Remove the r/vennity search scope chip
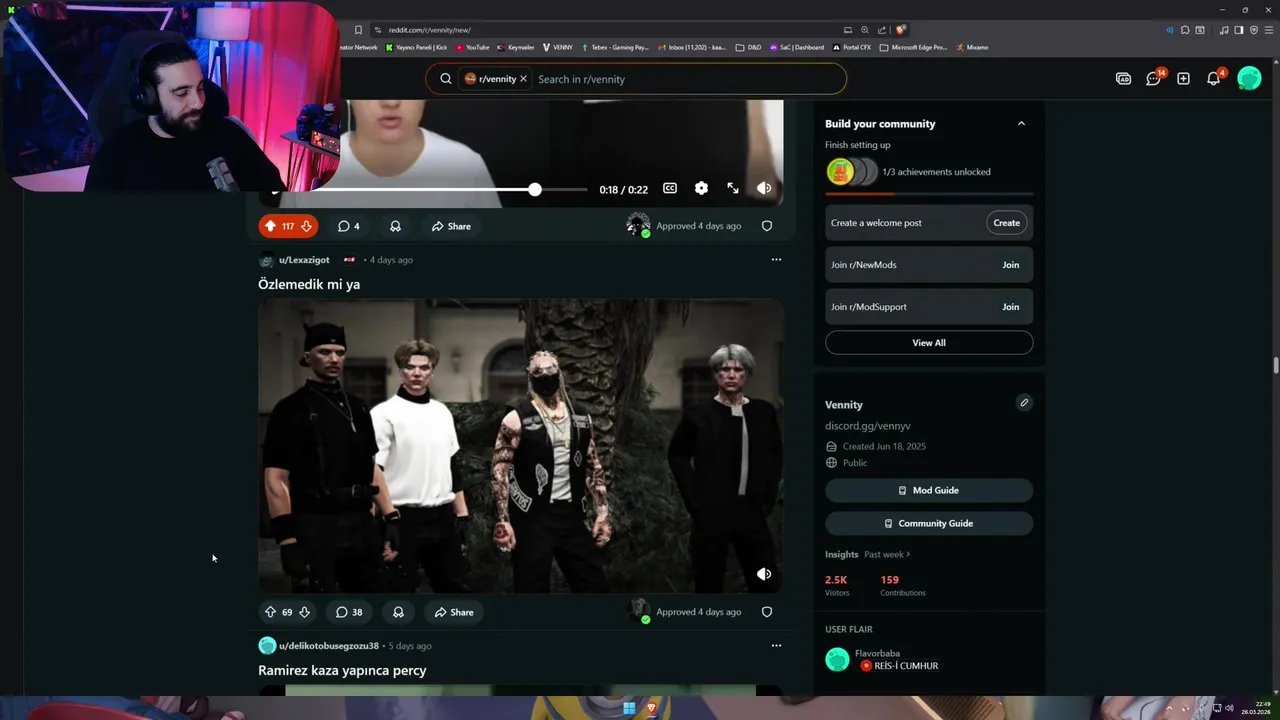1280x720 pixels. (523, 79)
